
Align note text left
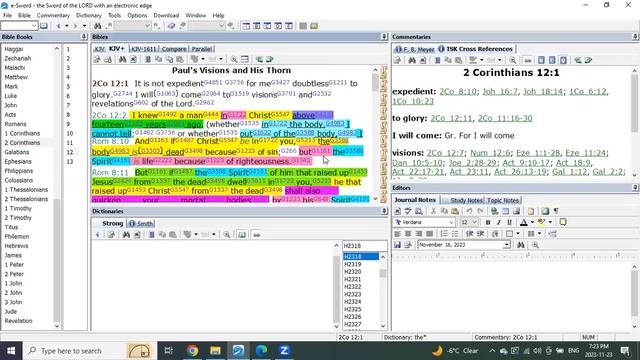coord(397,233)
